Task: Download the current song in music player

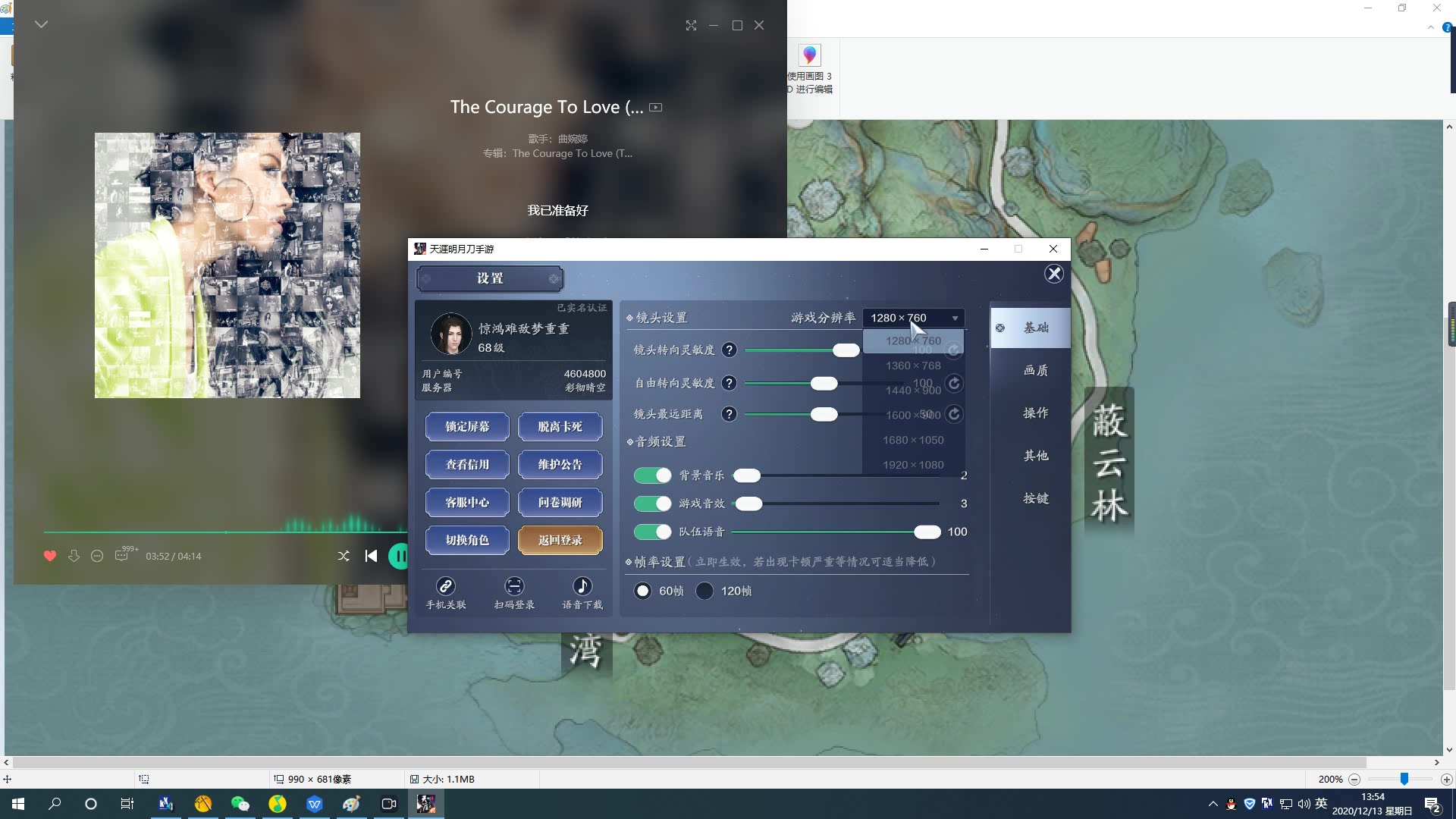Action: tap(74, 556)
